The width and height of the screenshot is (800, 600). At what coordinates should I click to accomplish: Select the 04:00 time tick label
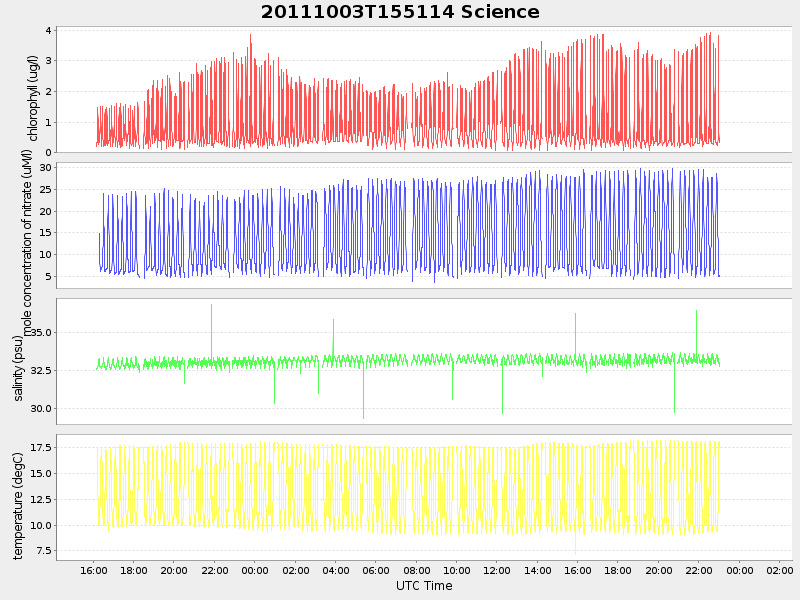[x=336, y=571]
